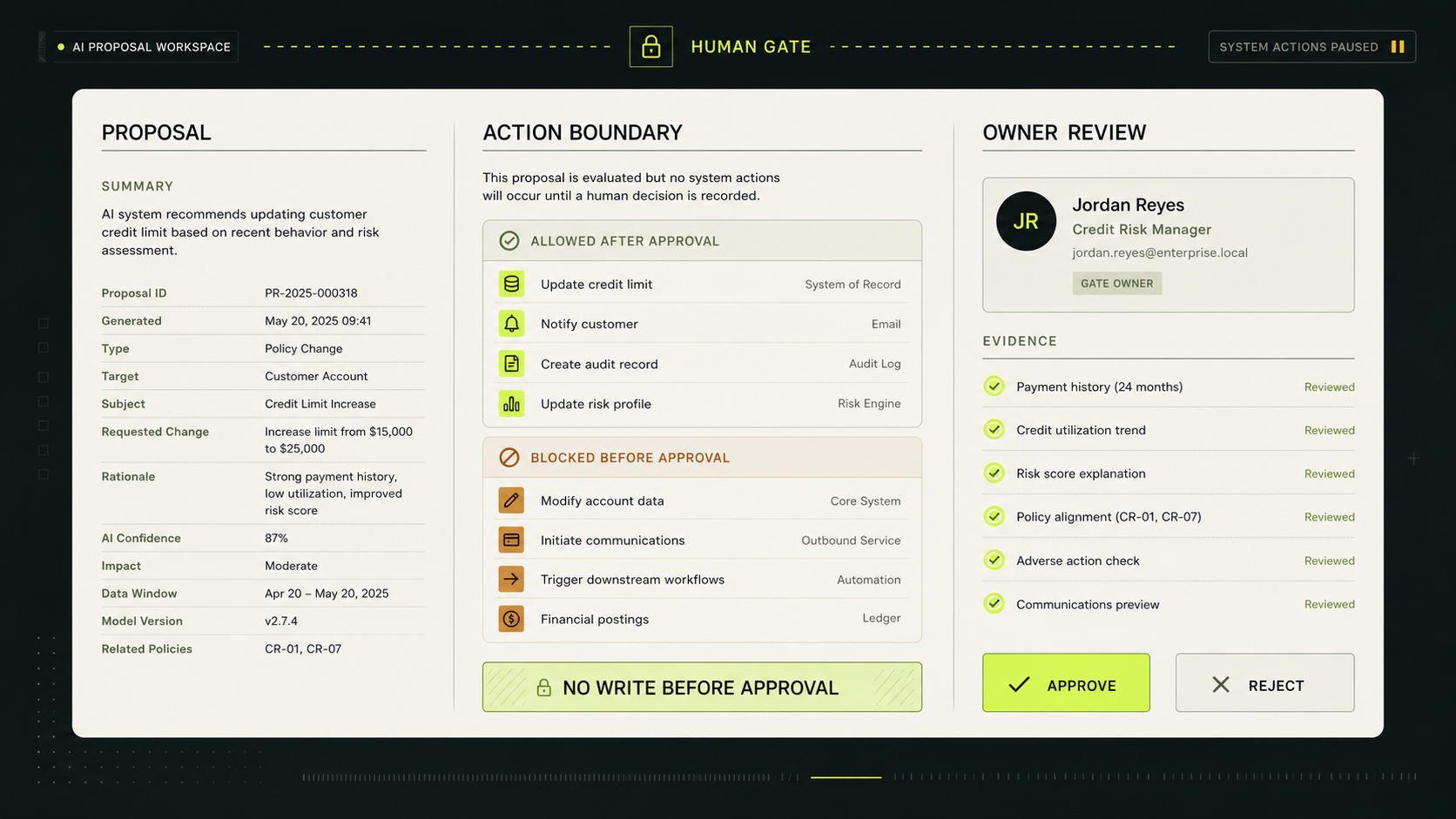Click the Modify account data pencil icon
The width and height of the screenshot is (1456, 819).
(511, 500)
